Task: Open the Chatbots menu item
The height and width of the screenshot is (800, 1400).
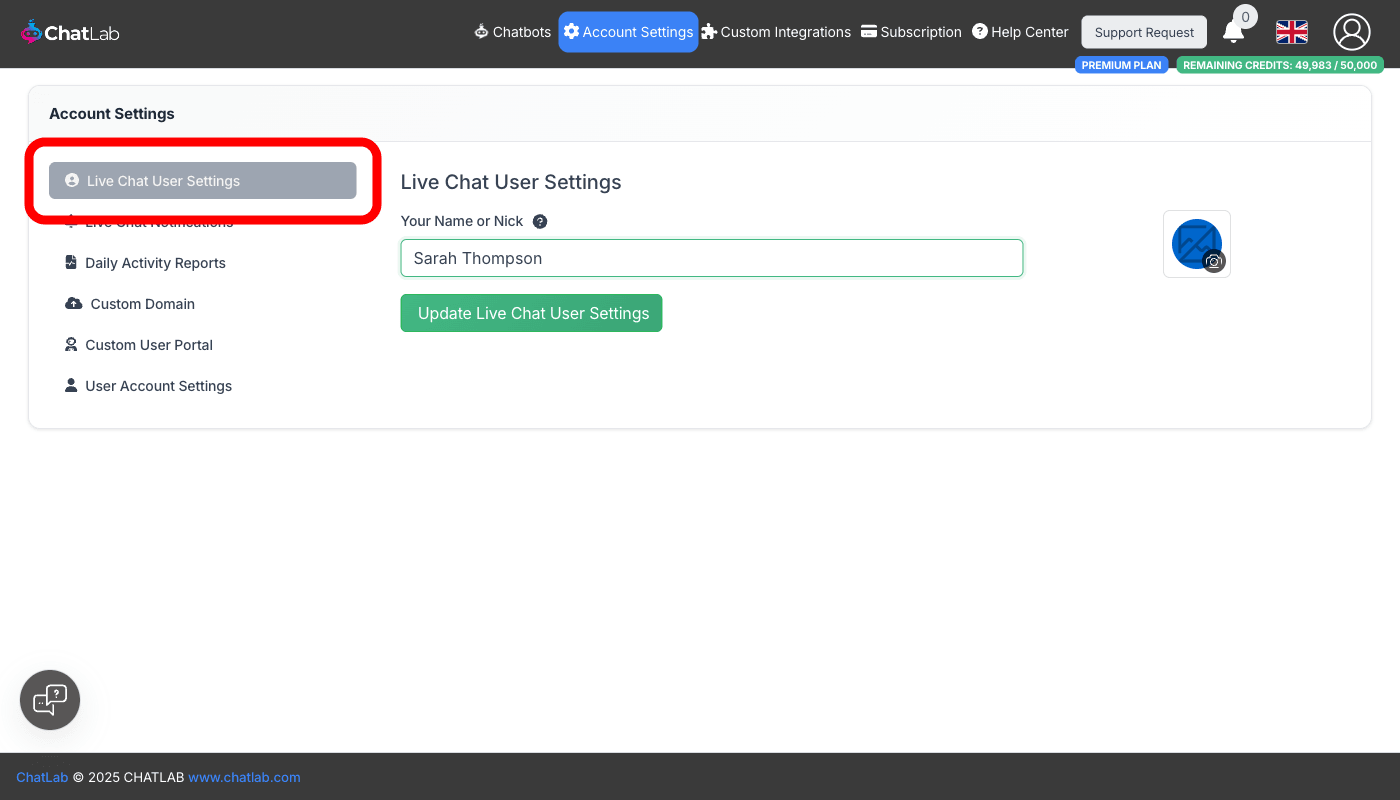Action: 512,32
